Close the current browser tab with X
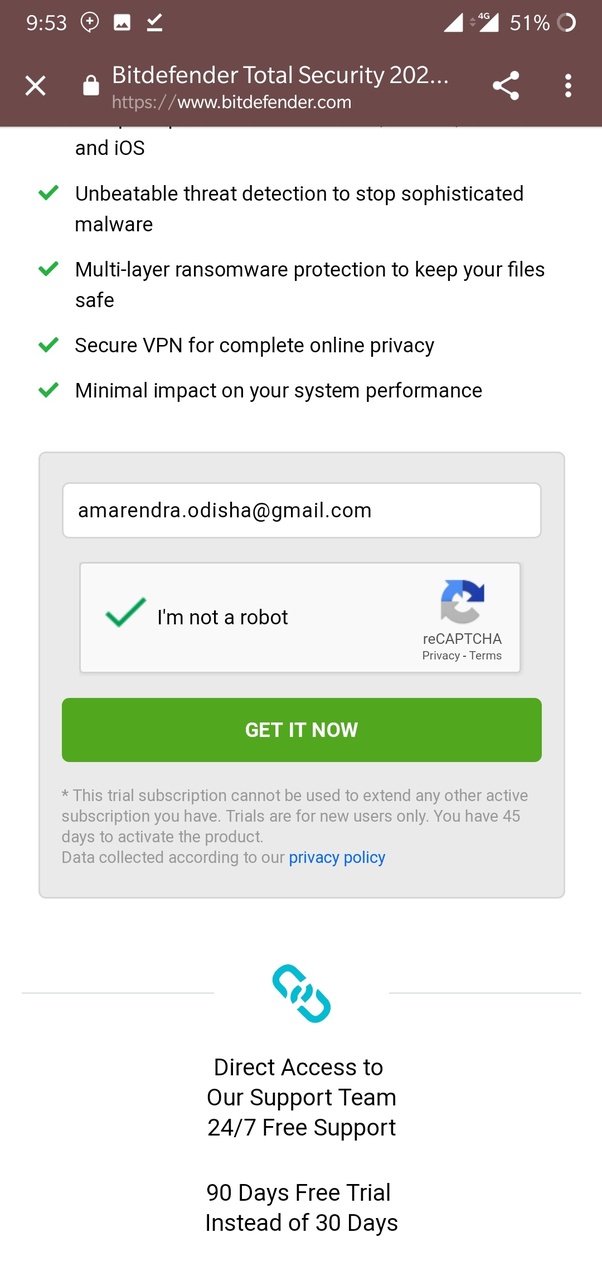Screen dimensions: 602x1271 (x=35, y=86)
